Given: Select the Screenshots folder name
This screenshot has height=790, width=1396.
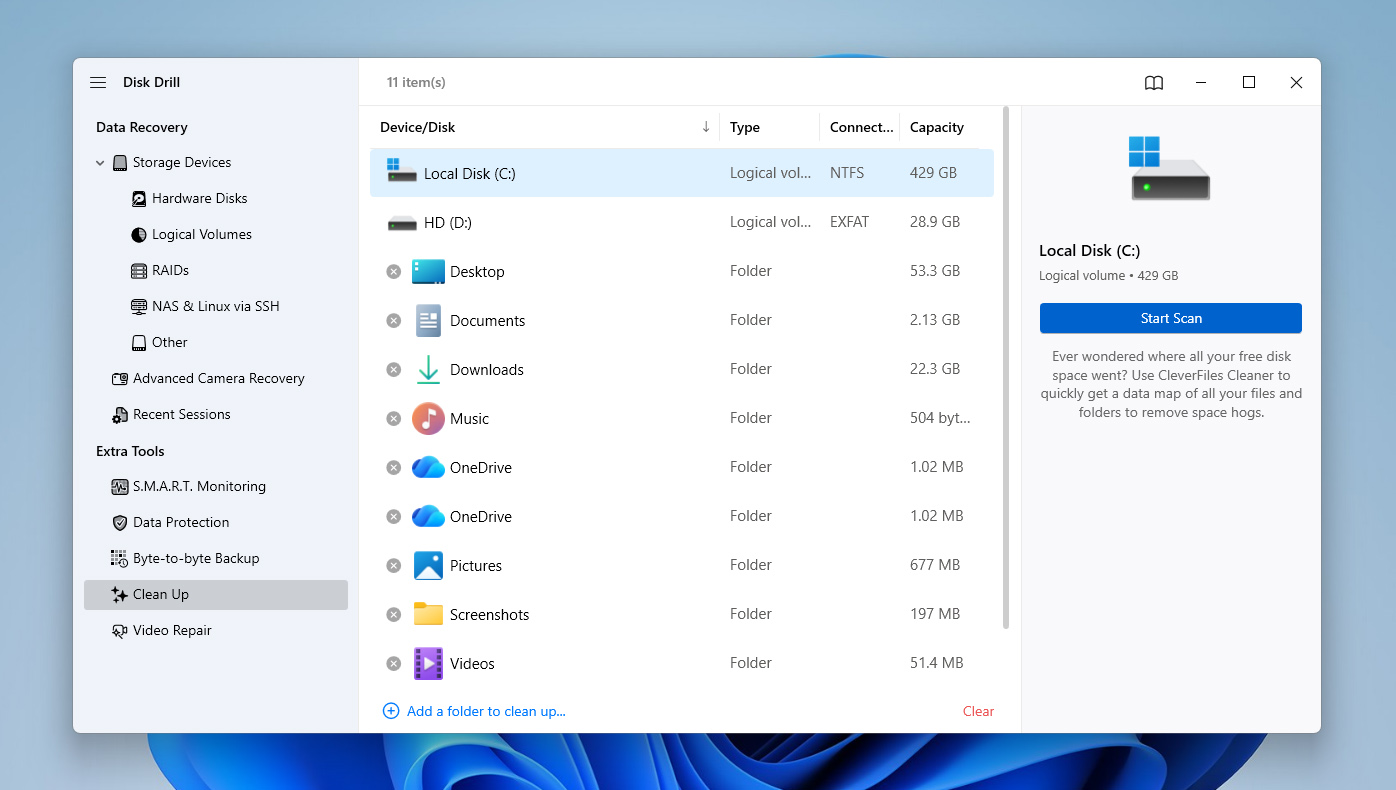Looking at the screenshot, I should coord(490,615).
